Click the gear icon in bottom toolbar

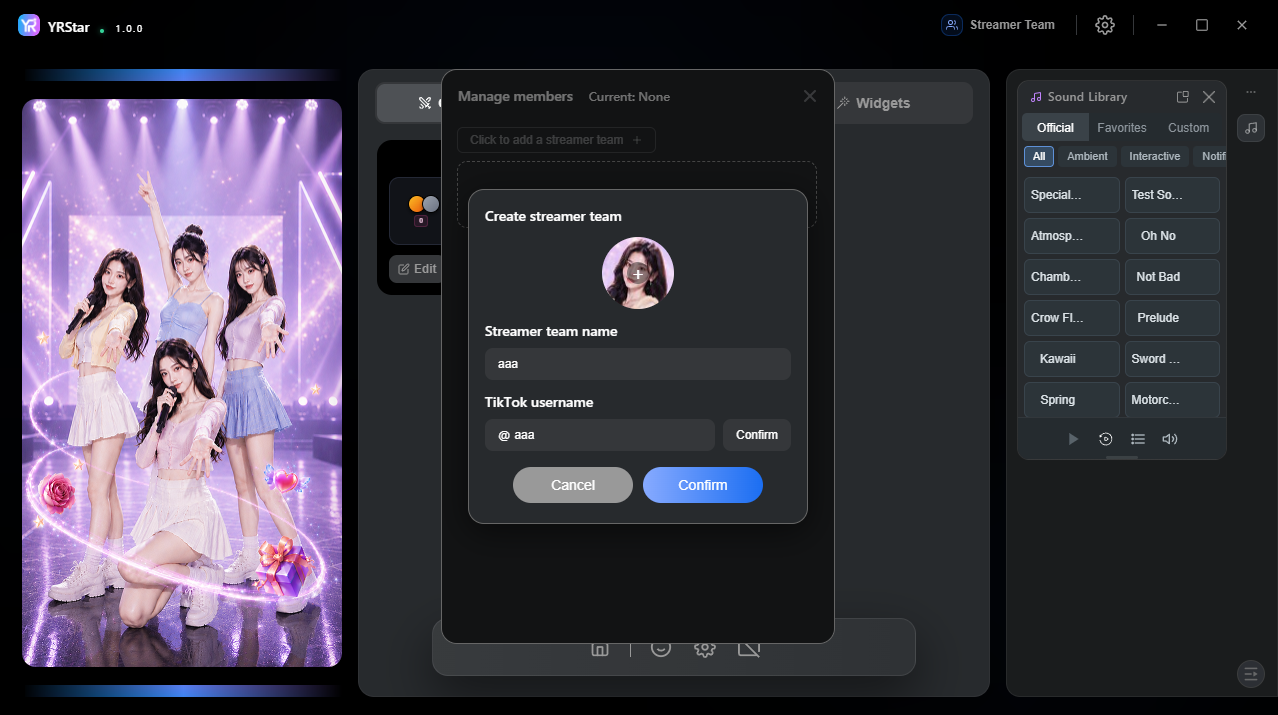pos(705,648)
